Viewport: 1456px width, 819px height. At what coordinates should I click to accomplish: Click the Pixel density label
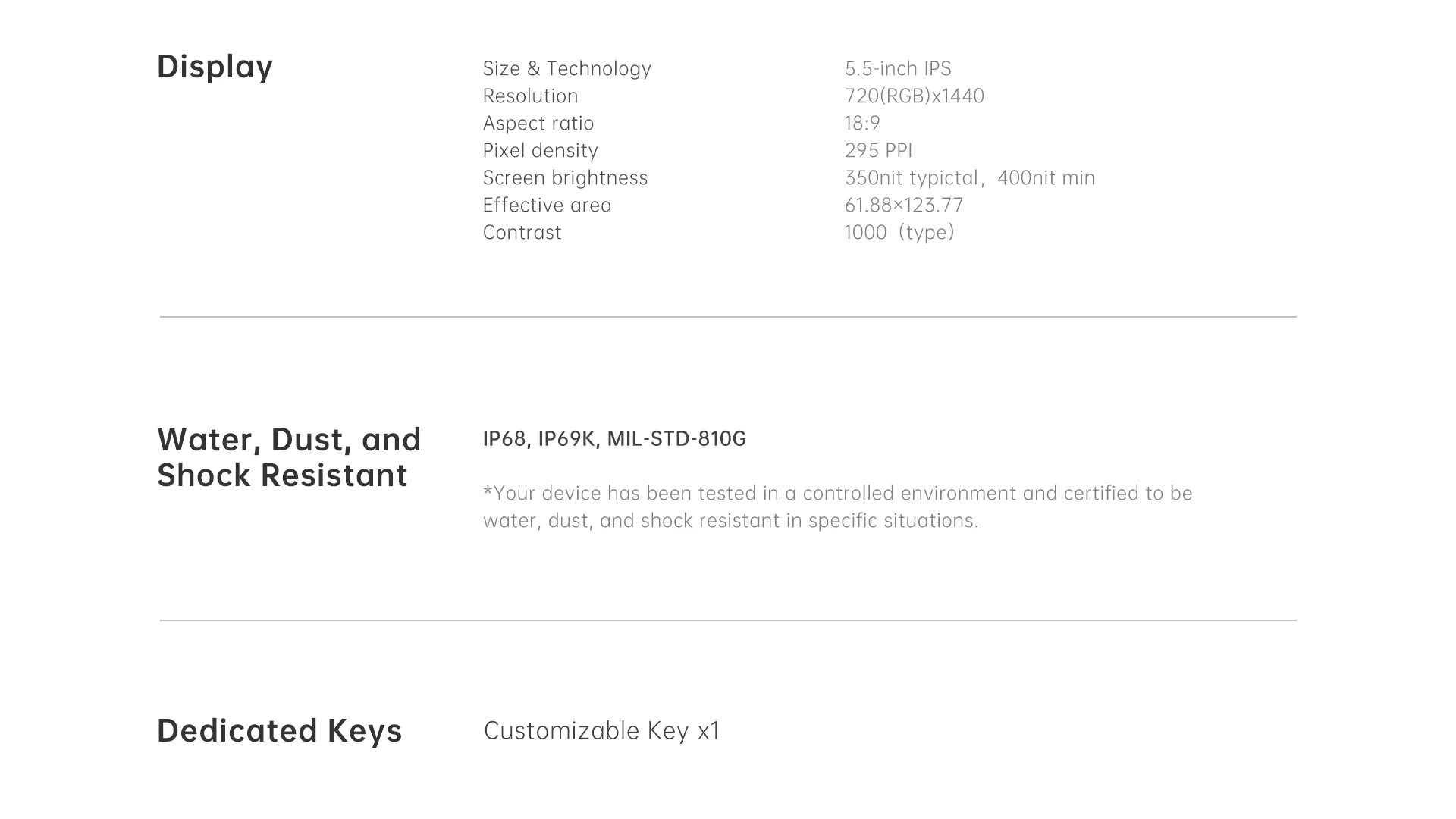[540, 151]
